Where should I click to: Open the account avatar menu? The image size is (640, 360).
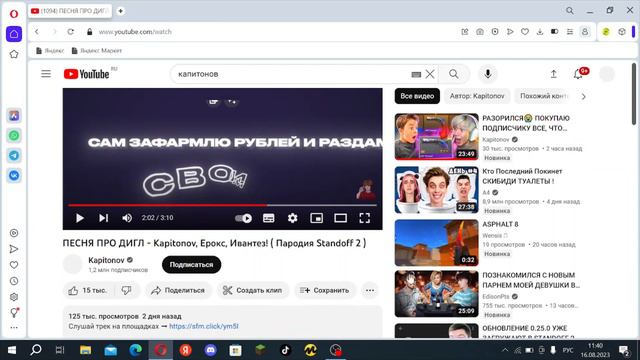pyautogui.click(x=607, y=74)
